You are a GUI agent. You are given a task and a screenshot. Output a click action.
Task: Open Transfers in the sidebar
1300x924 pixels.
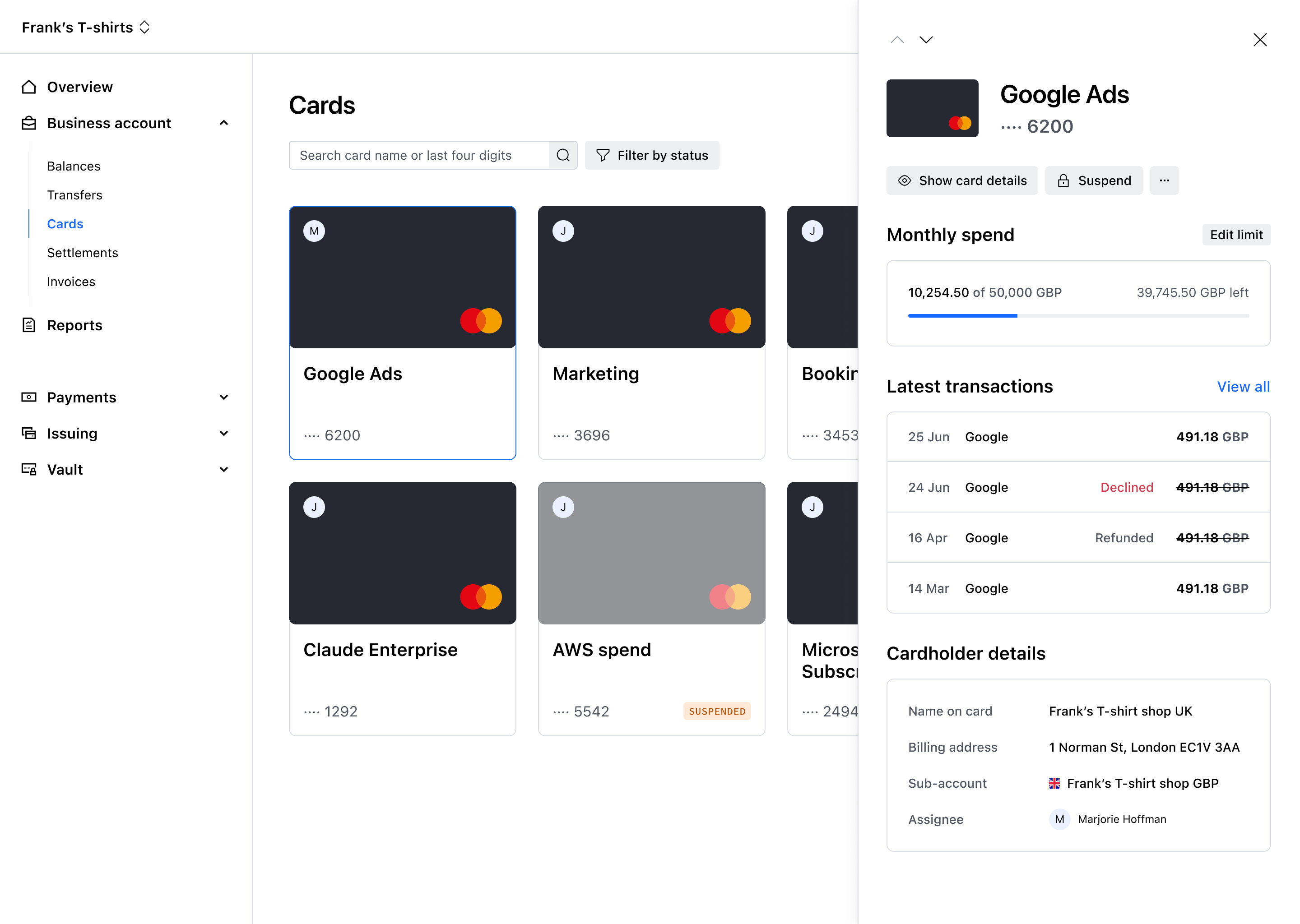(x=74, y=195)
